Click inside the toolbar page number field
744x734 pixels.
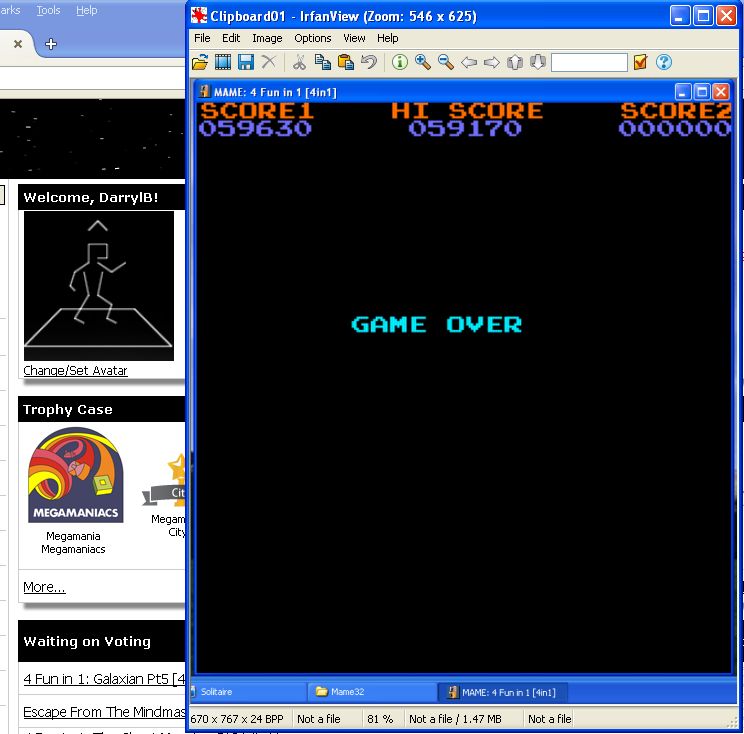pos(589,62)
